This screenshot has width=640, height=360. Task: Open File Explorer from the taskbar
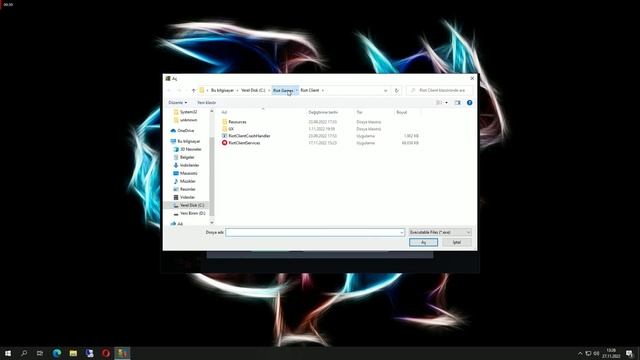[73, 353]
